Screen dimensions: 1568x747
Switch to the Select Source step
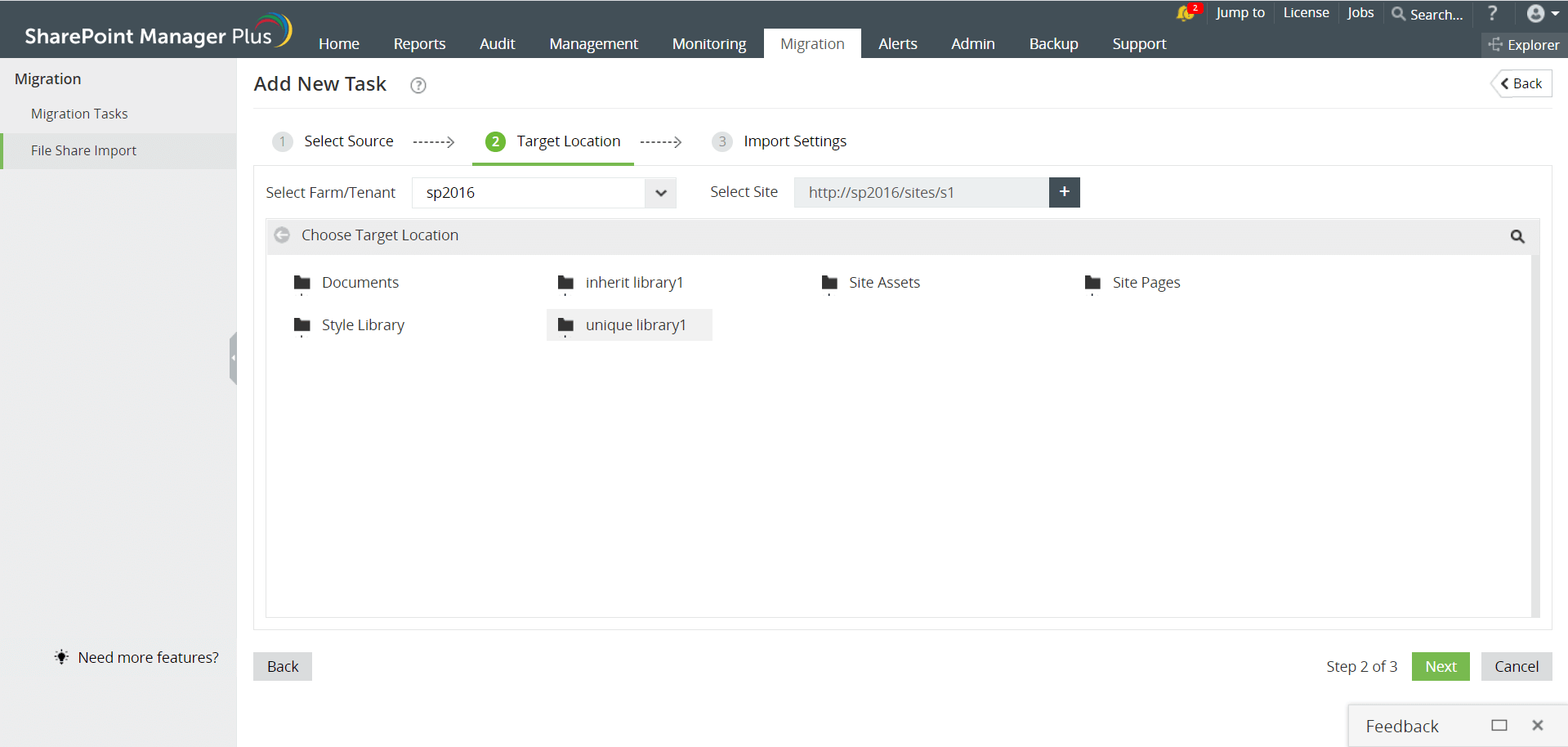click(348, 141)
